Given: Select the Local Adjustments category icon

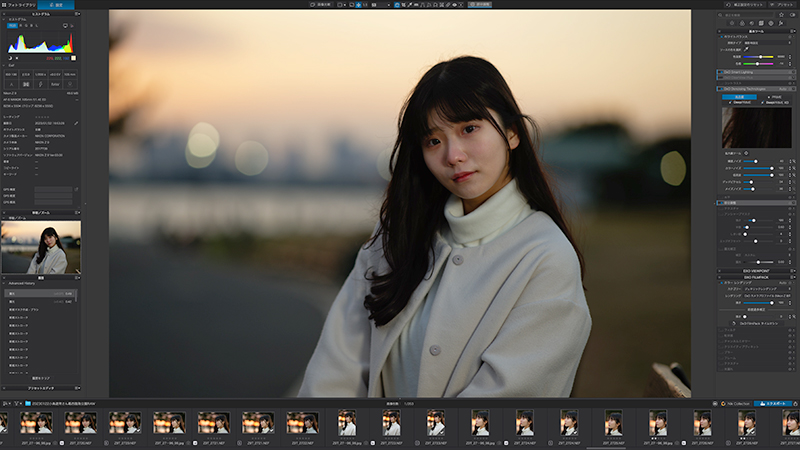Looking at the screenshot, I should (771, 23).
